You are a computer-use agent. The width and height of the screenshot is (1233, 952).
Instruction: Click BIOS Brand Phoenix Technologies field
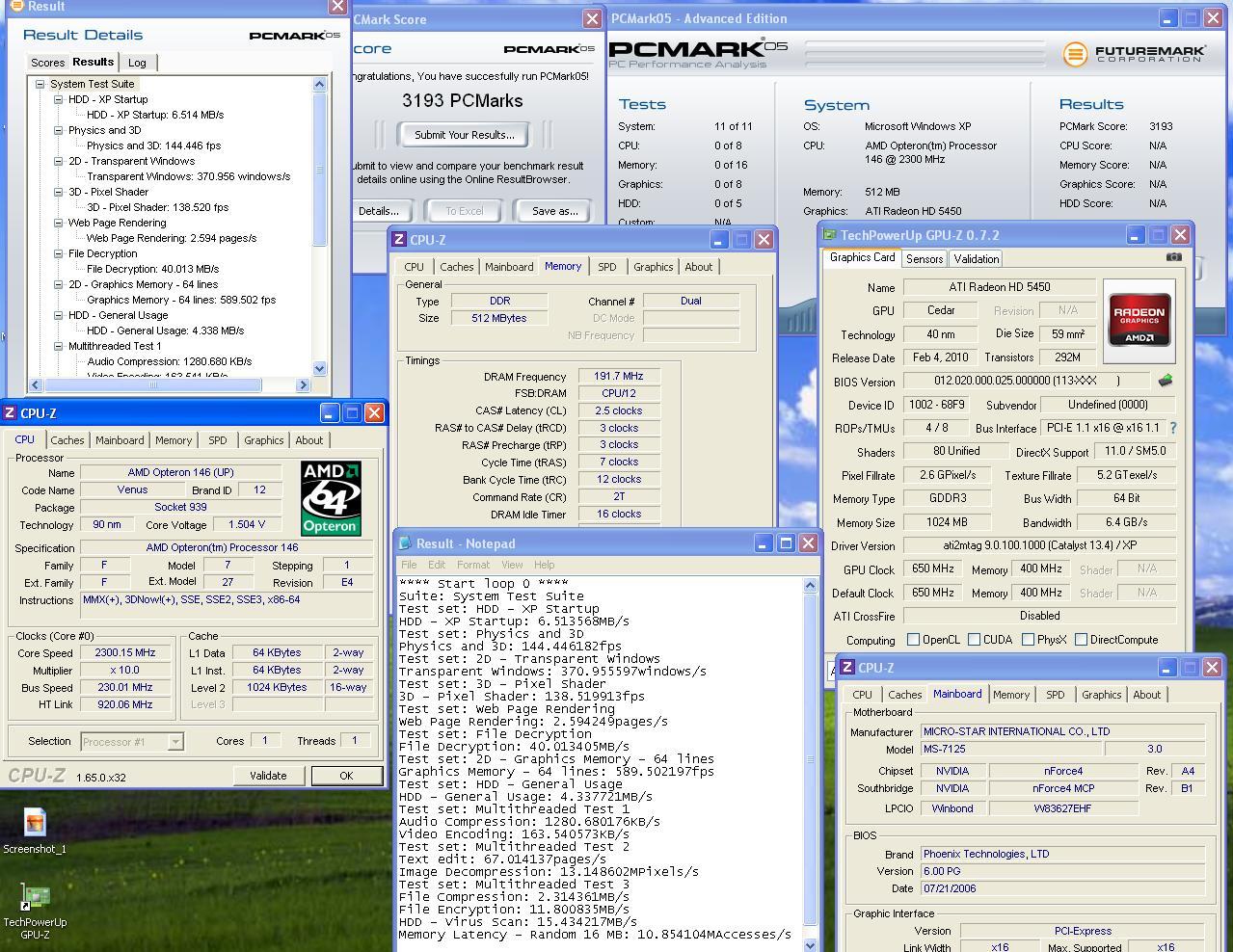[1062, 854]
